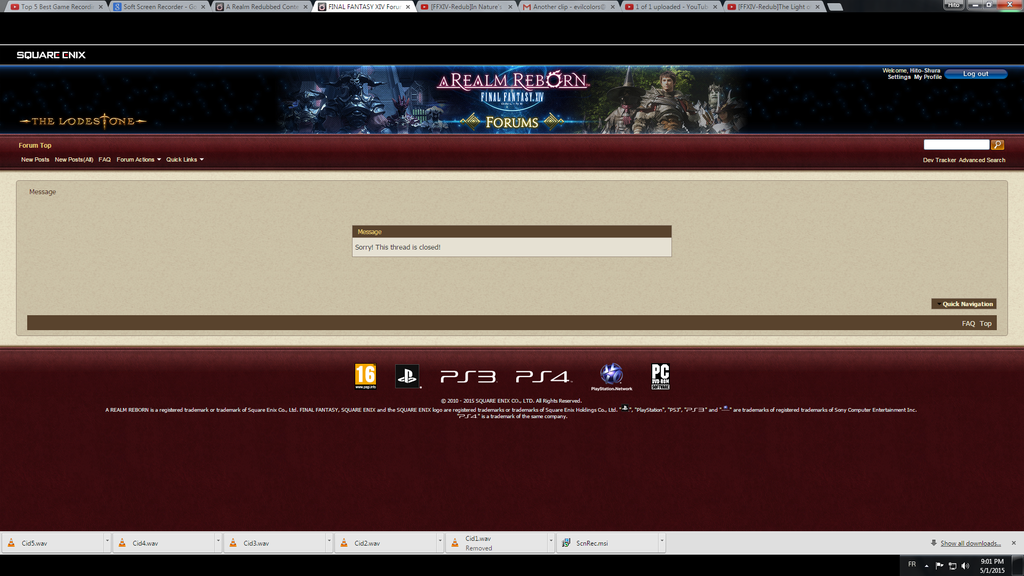Open the New Posts(All) link
The width and height of the screenshot is (1024, 576).
click(74, 159)
